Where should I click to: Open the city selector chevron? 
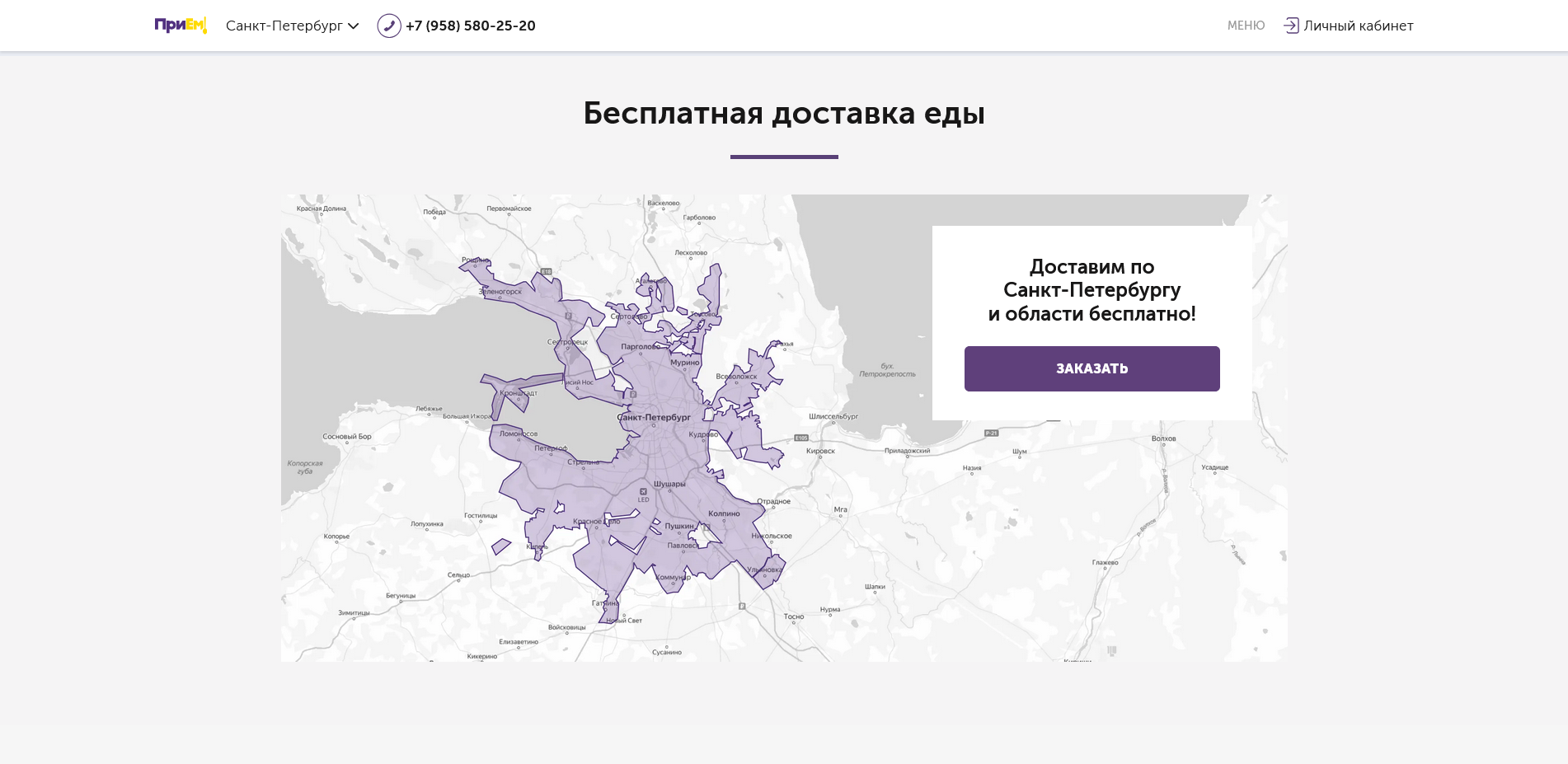pos(354,26)
